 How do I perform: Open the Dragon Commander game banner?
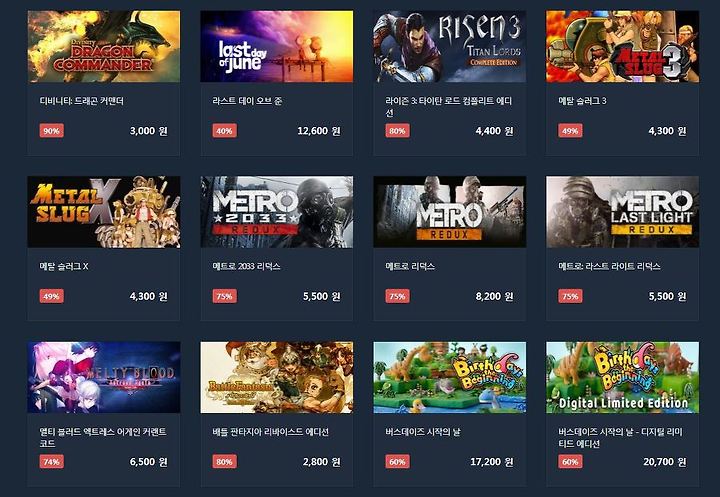tap(104, 47)
